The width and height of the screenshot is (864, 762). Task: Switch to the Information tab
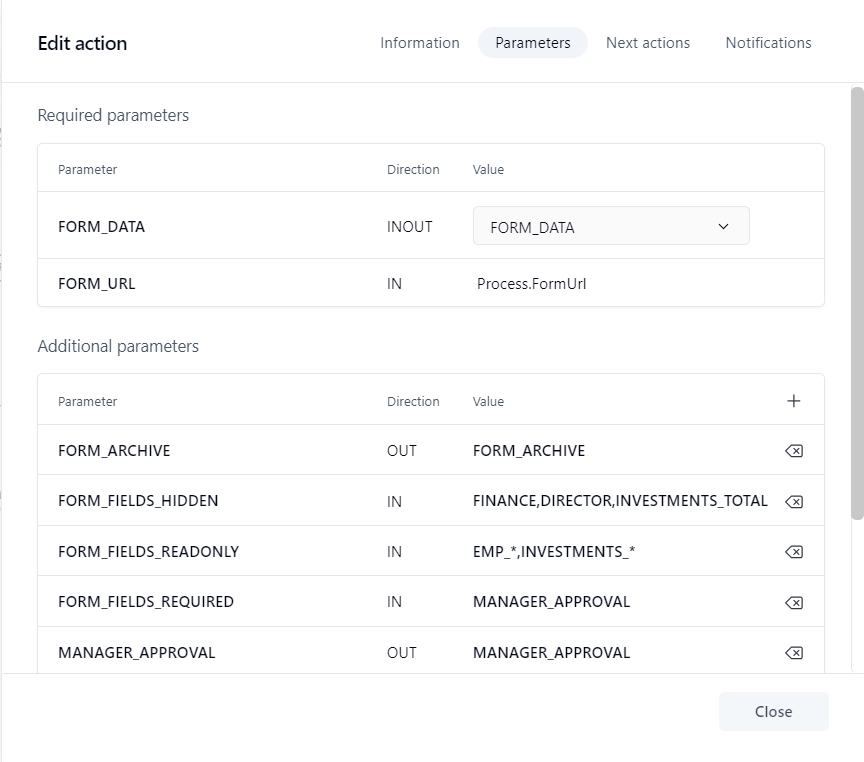tap(419, 43)
